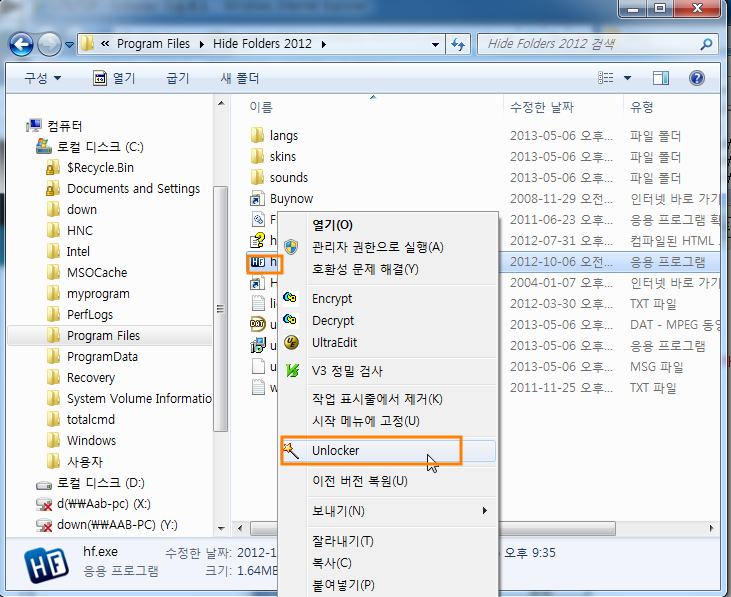Open the view options dropdown arrow

click(x=628, y=78)
